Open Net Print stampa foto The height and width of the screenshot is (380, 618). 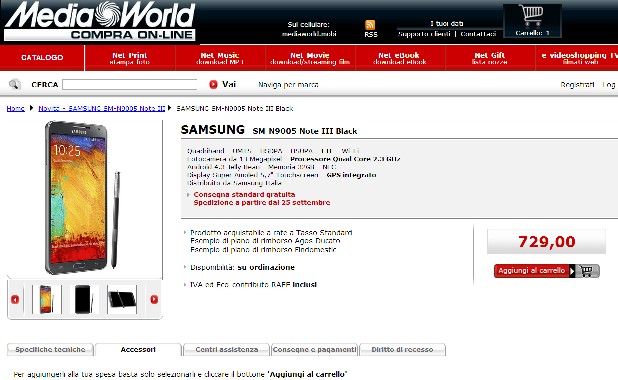click(130, 58)
